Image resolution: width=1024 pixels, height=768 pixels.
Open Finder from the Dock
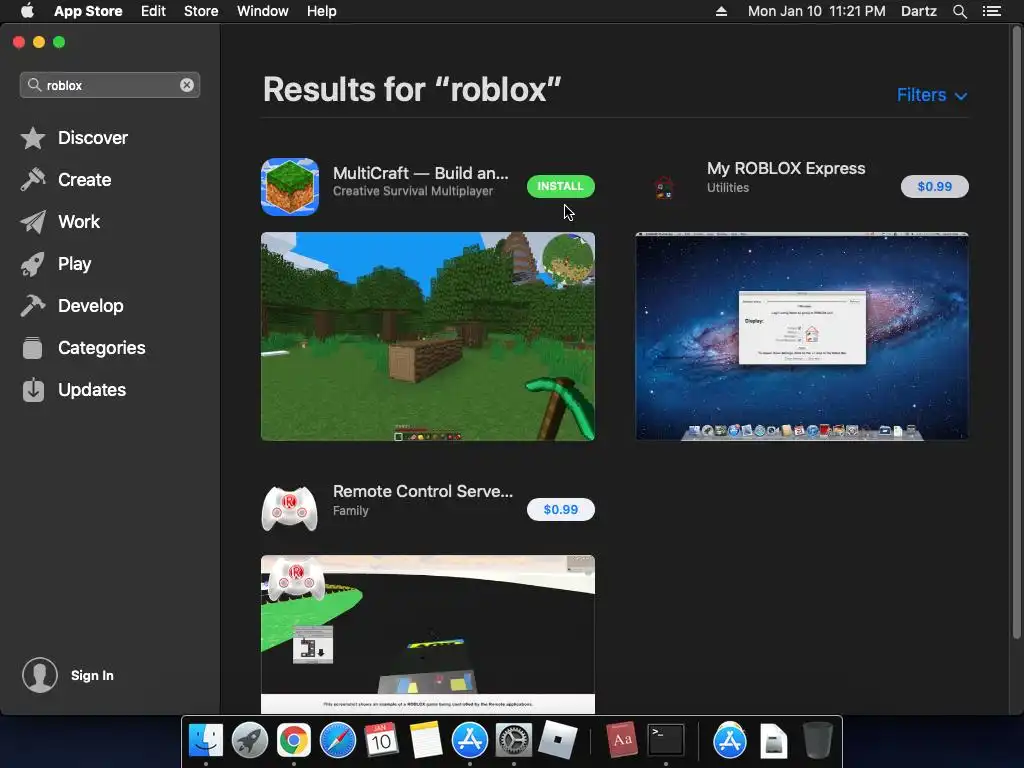tap(206, 741)
